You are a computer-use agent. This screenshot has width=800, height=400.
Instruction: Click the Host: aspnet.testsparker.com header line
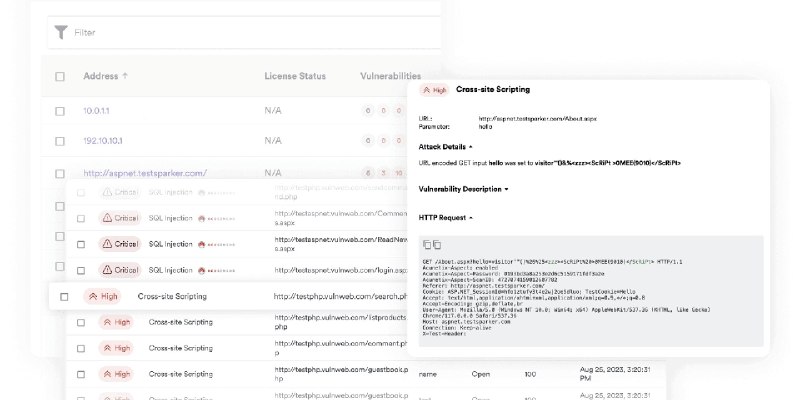tap(466, 322)
